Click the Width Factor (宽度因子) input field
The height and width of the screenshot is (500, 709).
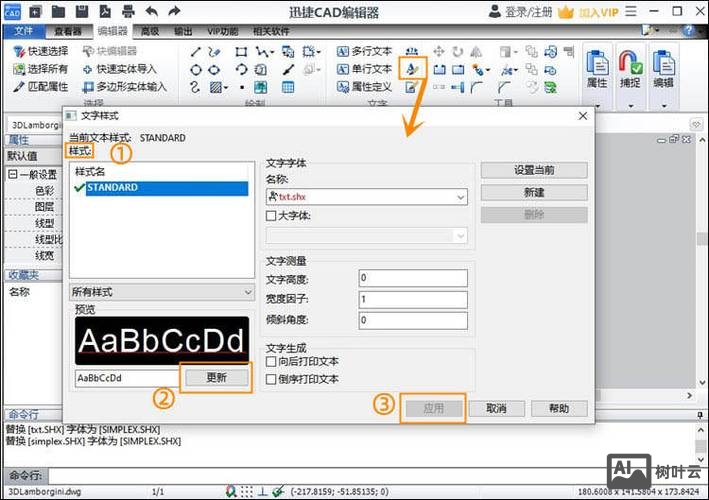[x=413, y=299]
